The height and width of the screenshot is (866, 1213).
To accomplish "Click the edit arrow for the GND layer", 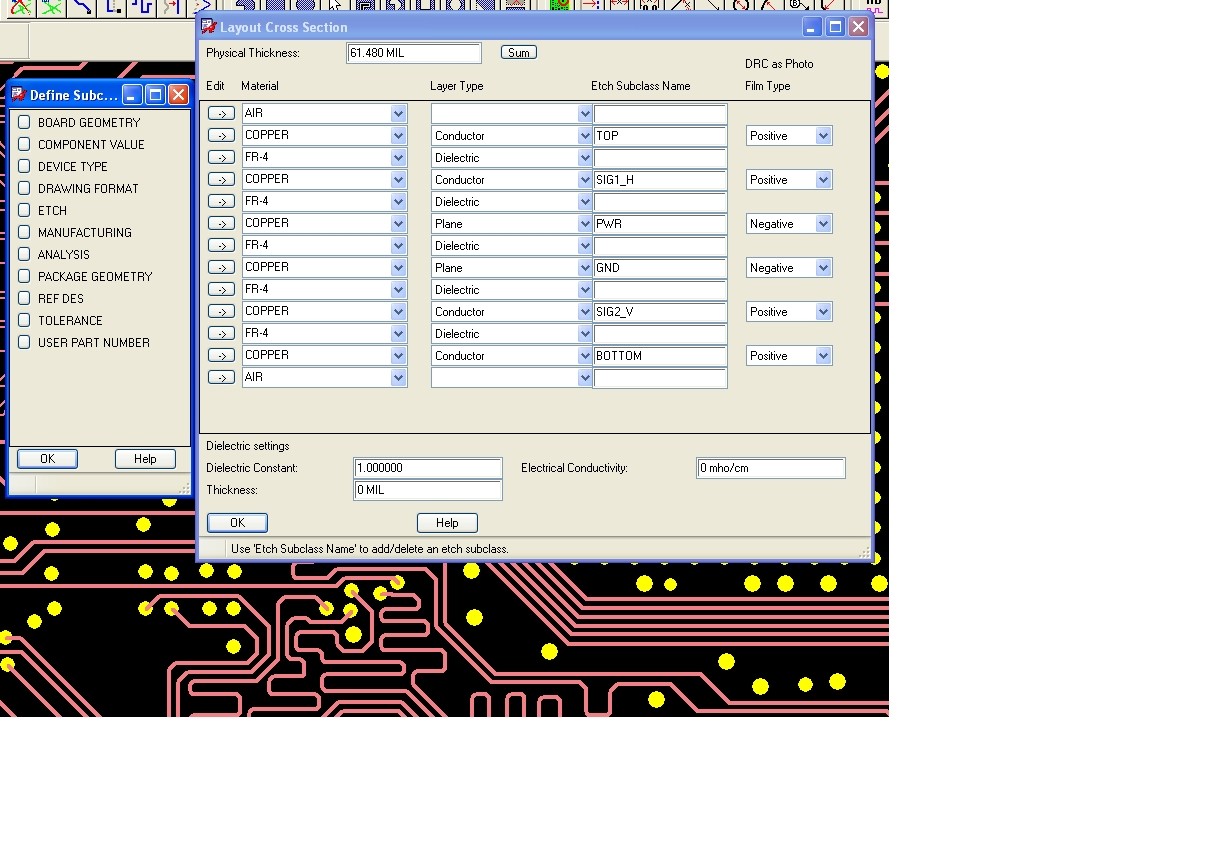I will [x=221, y=268].
